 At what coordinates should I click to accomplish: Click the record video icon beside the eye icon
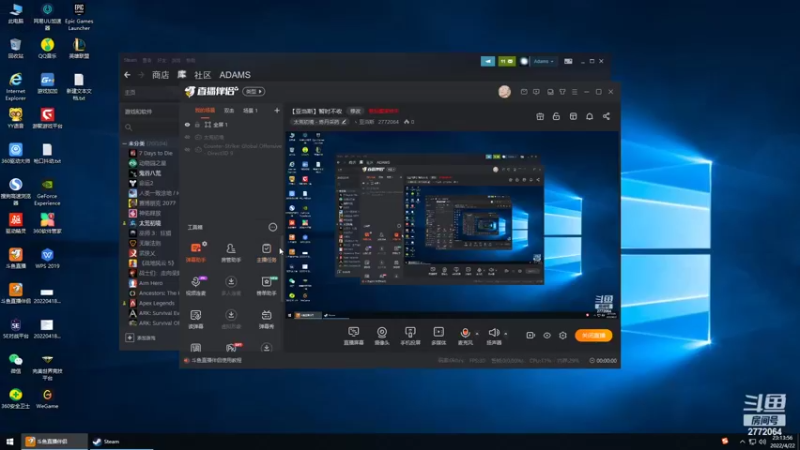tap(531, 335)
